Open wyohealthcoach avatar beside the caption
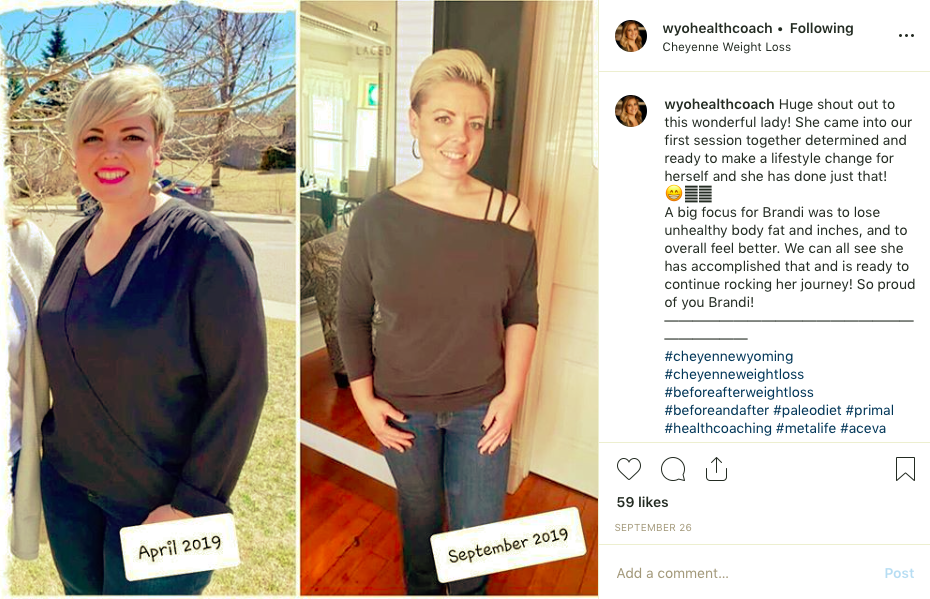Screen dimensions: 930x599 point(631,111)
